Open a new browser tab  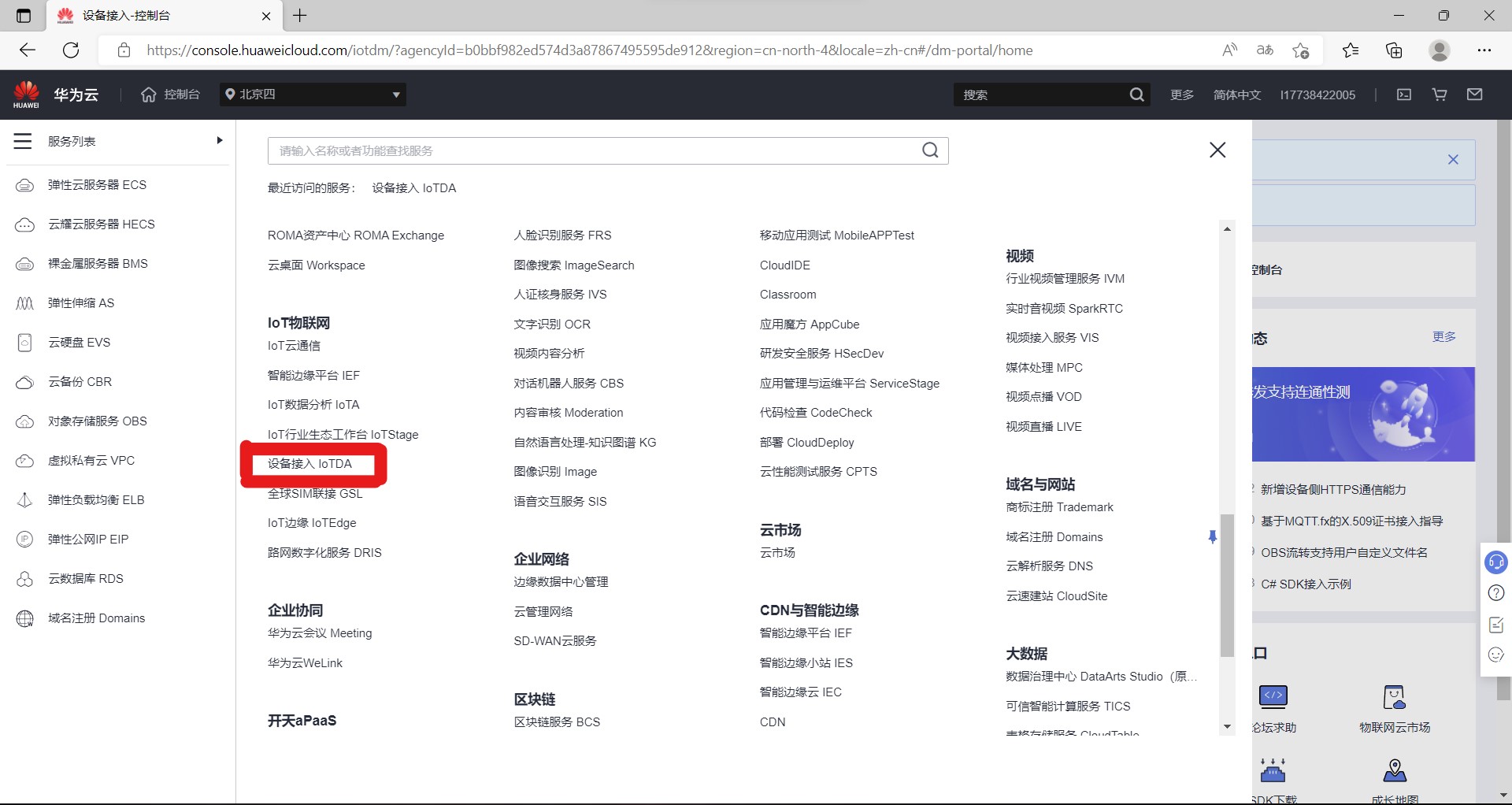(300, 16)
